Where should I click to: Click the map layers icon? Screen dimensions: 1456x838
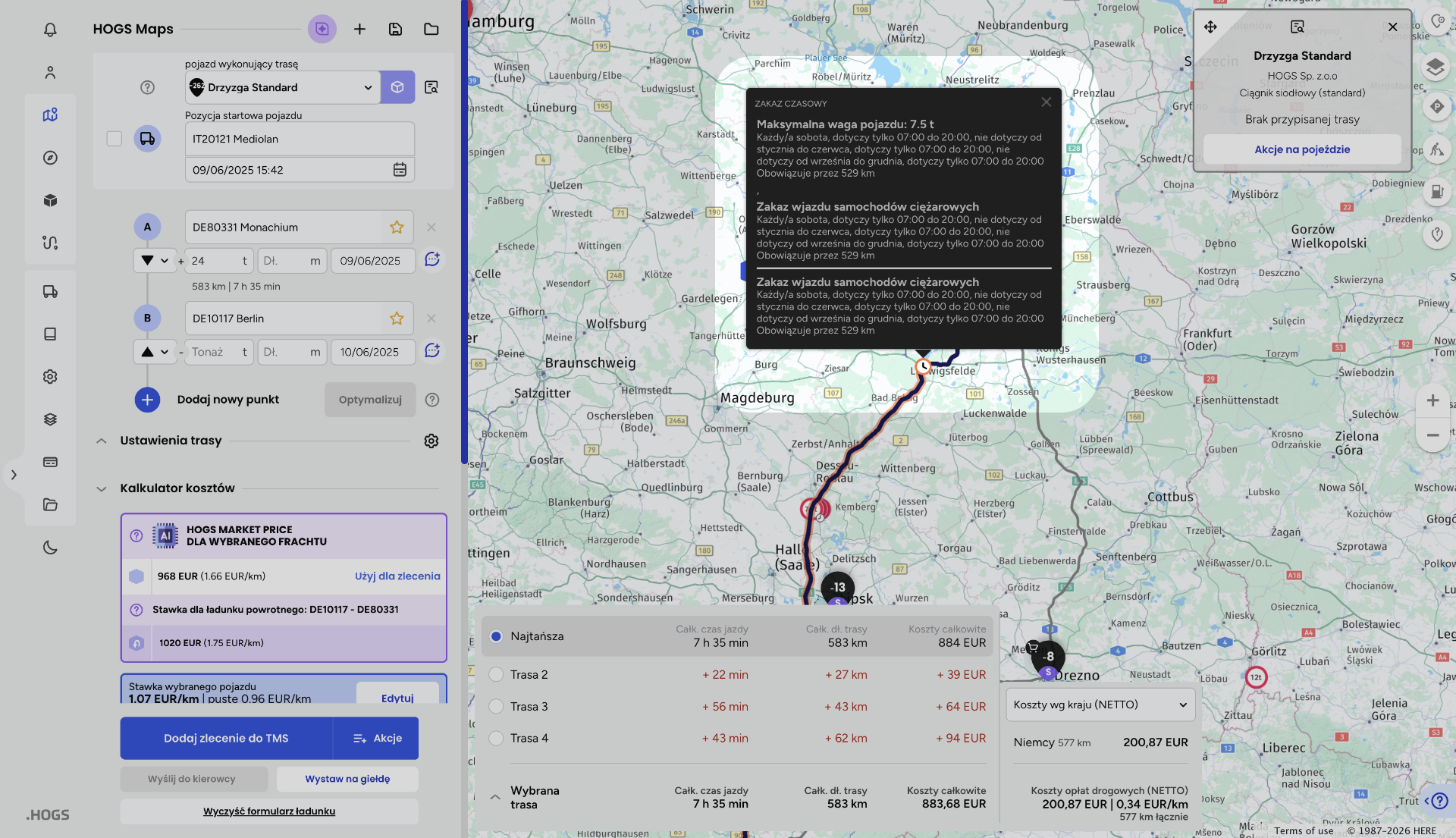click(x=1435, y=67)
